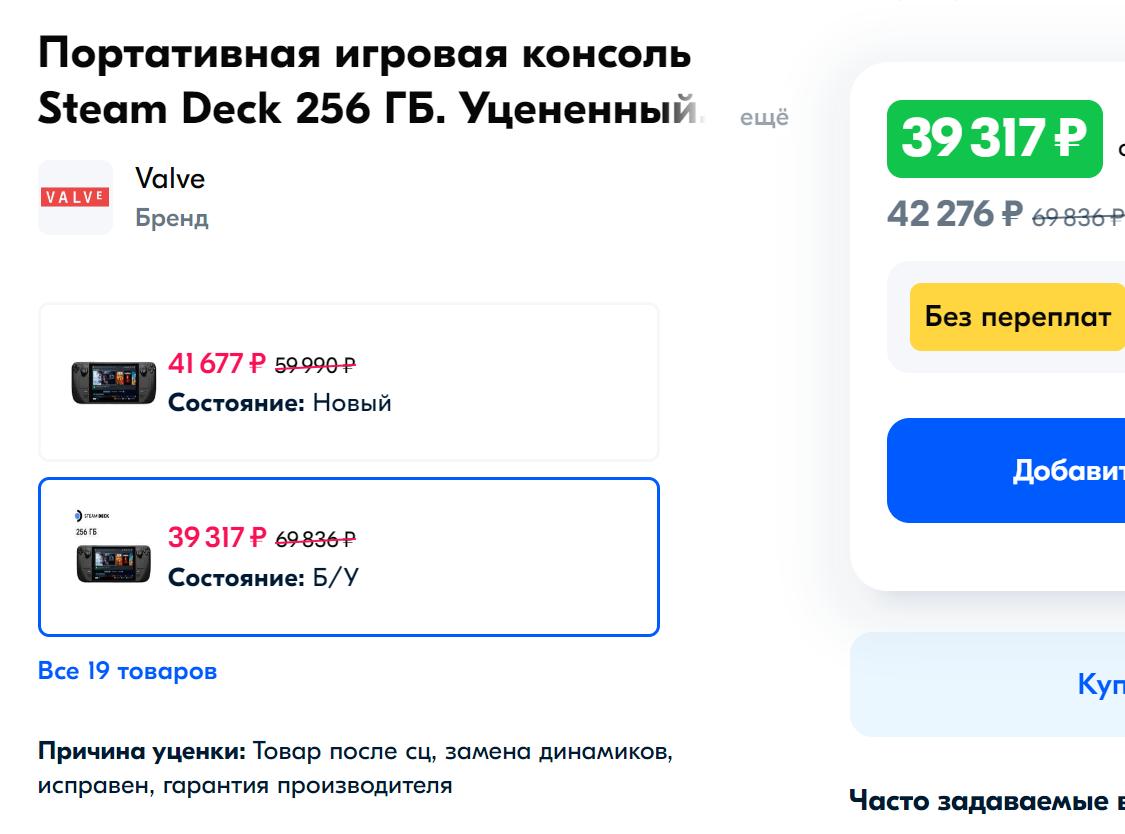Viewport: 1125px width, 834px height.
Task: Click the 'Часто задаваемые' section heading
Action: pyautogui.click(x=987, y=800)
